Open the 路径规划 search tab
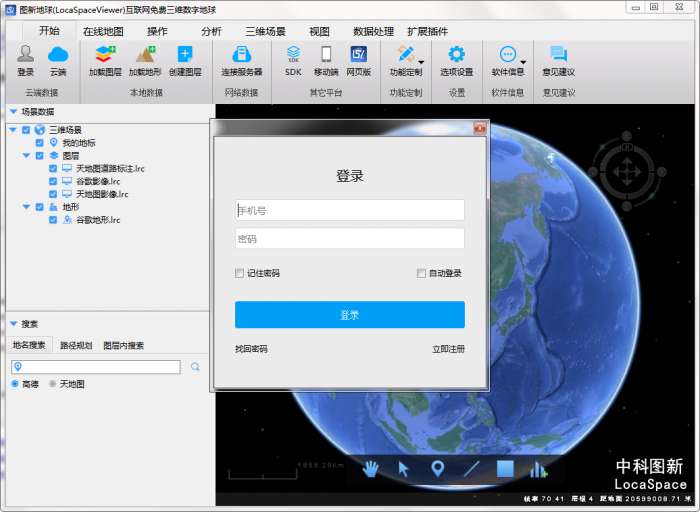This screenshot has width=700, height=512. 75,346
